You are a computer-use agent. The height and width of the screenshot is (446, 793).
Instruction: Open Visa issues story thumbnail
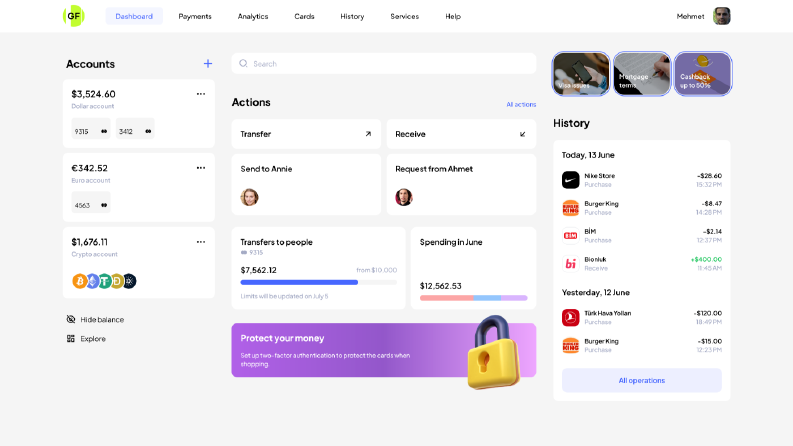tap(581, 74)
